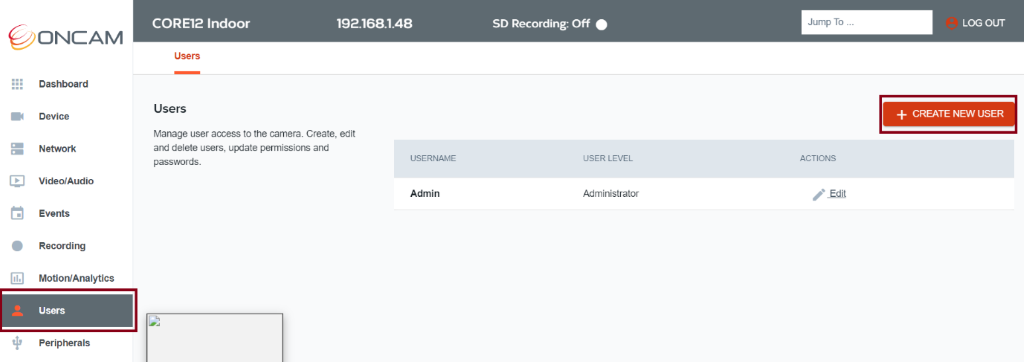Click the Peripherals USB icon

point(18,342)
